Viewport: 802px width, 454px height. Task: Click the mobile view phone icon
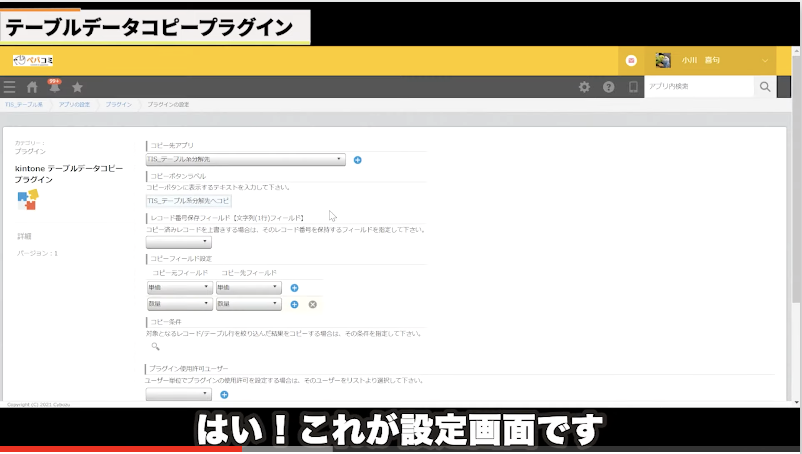click(632, 88)
